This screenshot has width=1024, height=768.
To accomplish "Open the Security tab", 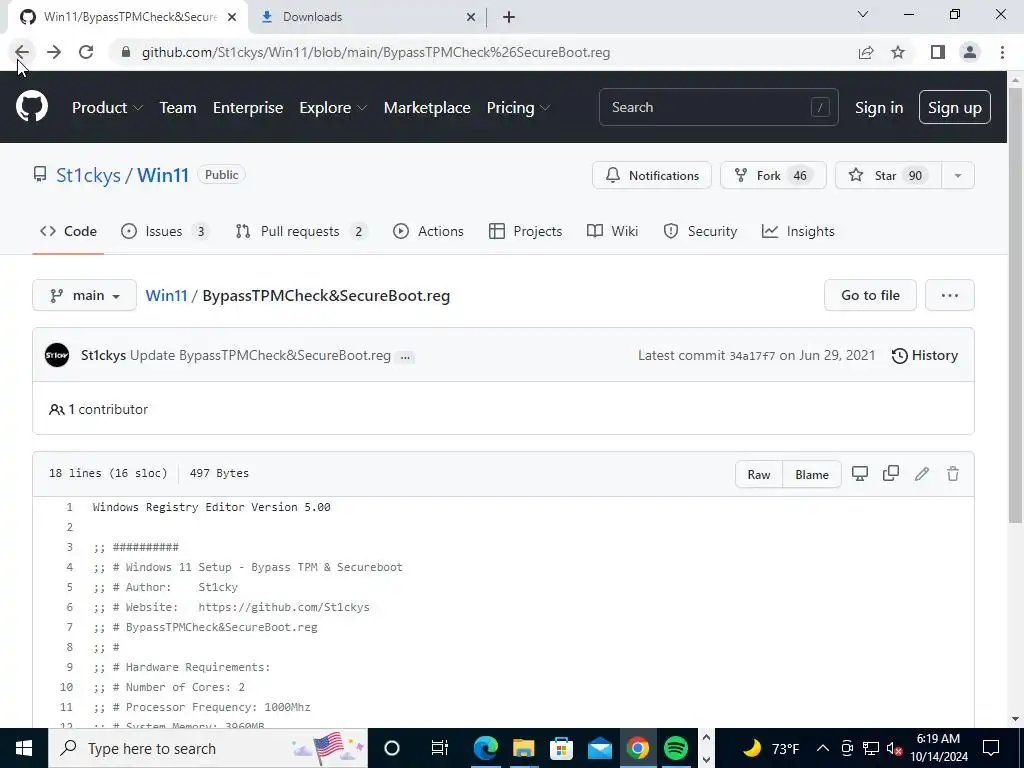I will point(700,231).
